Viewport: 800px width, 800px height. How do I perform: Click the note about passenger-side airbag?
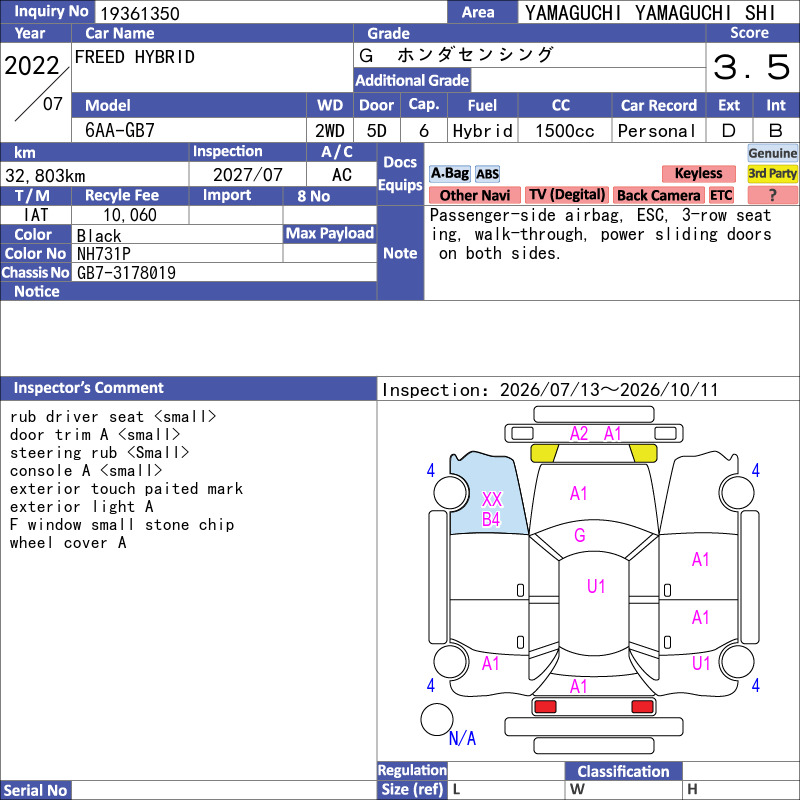(x=601, y=234)
